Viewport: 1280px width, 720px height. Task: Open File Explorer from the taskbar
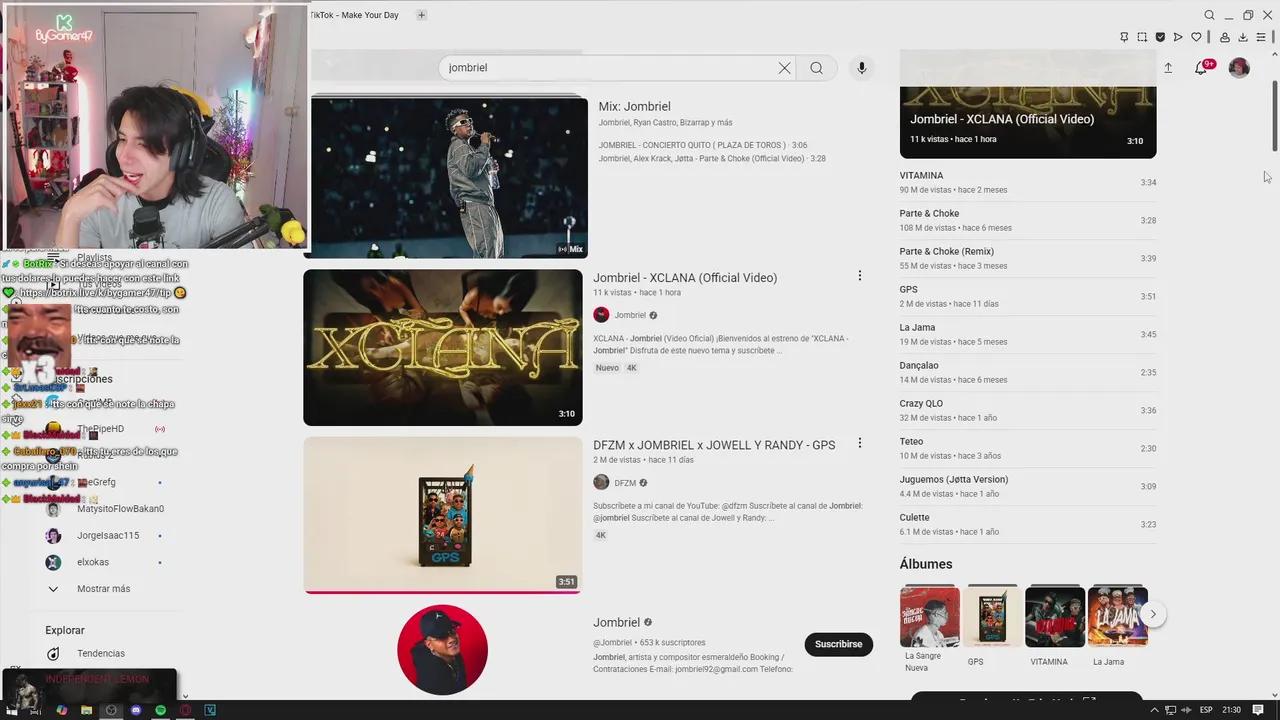86,710
